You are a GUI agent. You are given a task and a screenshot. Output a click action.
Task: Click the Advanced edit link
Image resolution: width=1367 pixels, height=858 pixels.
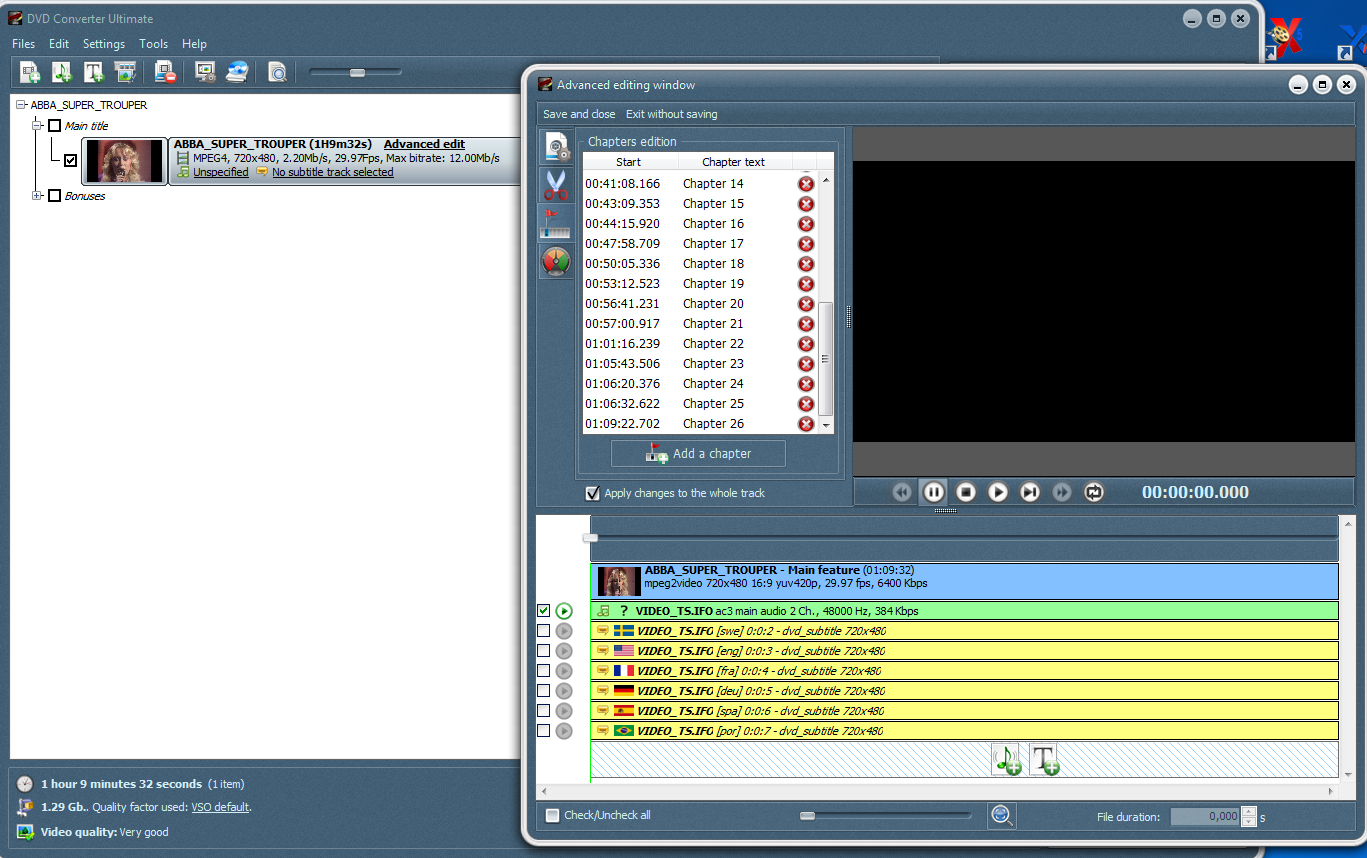pyautogui.click(x=424, y=144)
